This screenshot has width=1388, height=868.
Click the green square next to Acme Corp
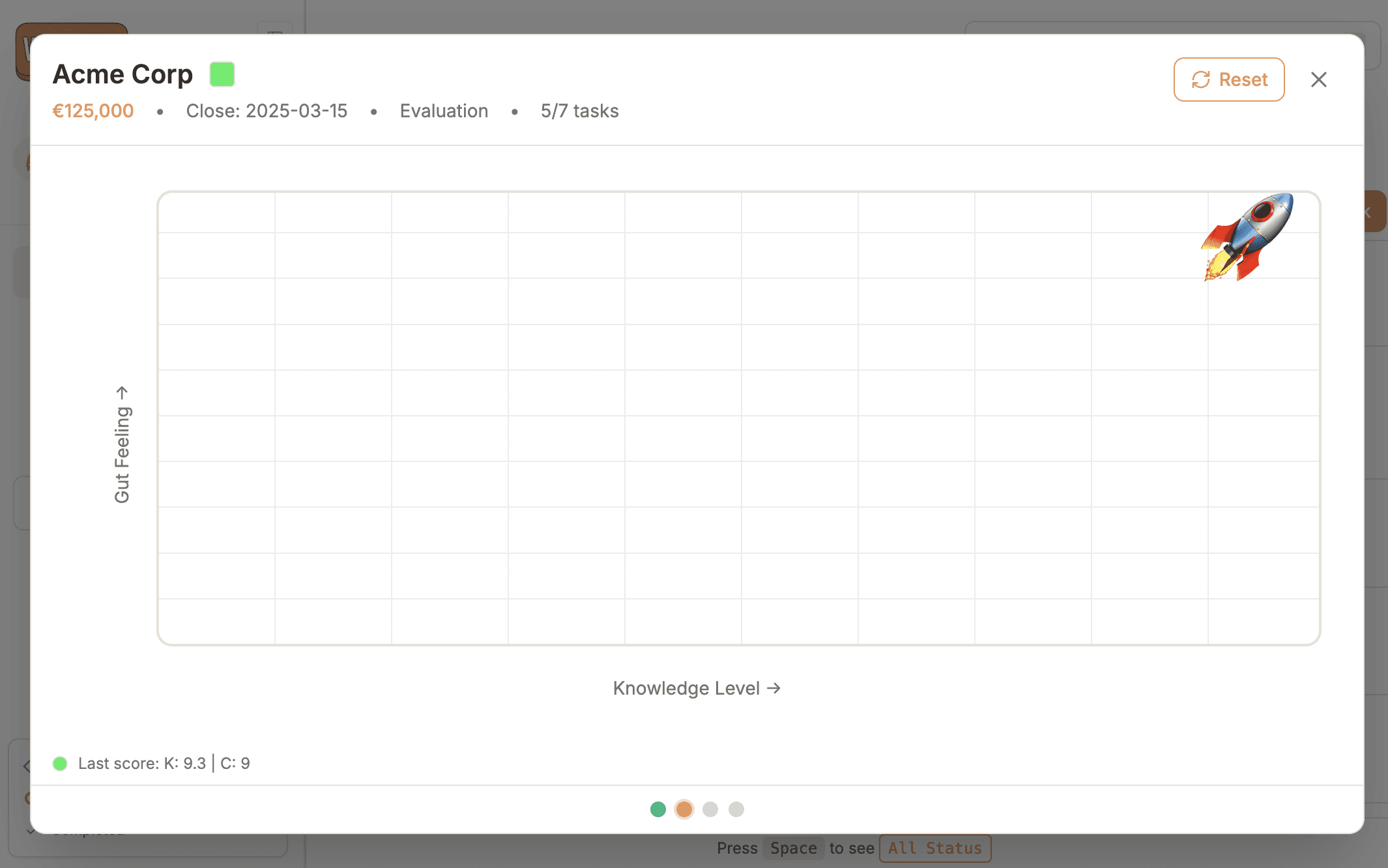(222, 74)
